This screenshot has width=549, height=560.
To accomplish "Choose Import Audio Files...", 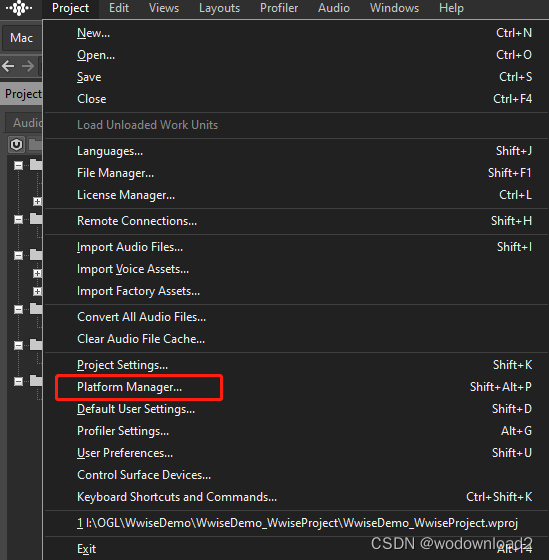I will [x=296, y=247].
